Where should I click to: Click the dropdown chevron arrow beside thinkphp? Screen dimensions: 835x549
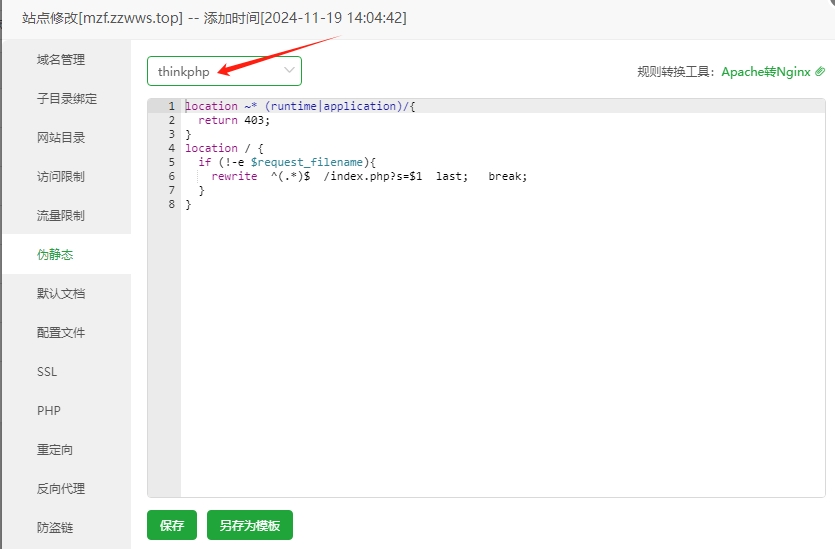pos(289,70)
